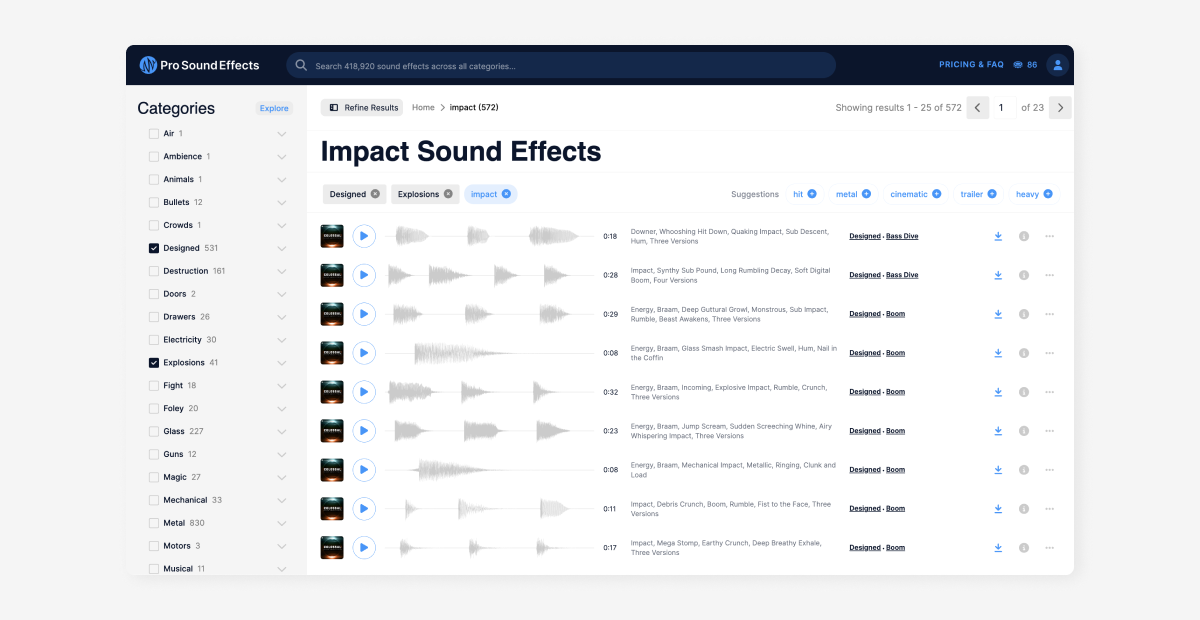The image size is (1200, 620).
Task: Download the Downer Whooshing Hit Down sound
Action: pos(997,235)
